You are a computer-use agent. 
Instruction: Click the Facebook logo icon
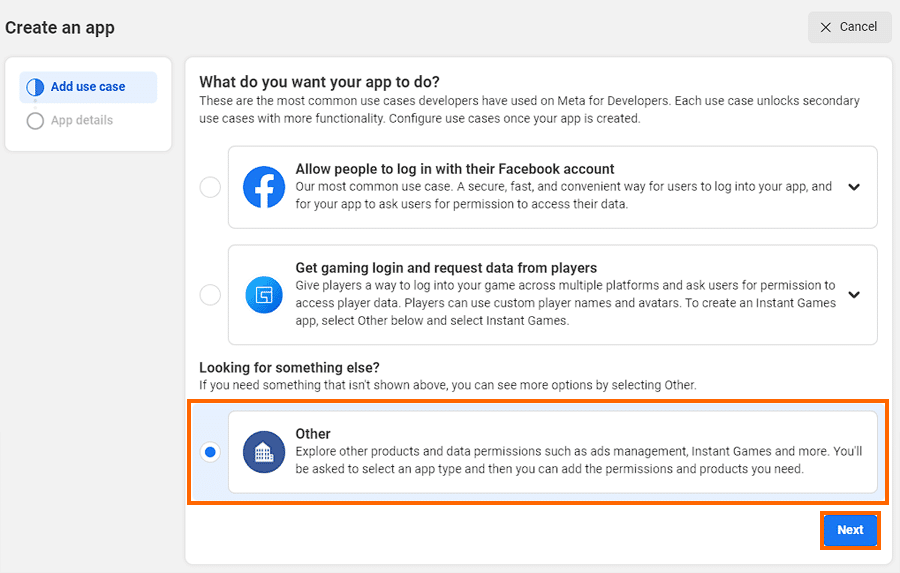point(264,187)
